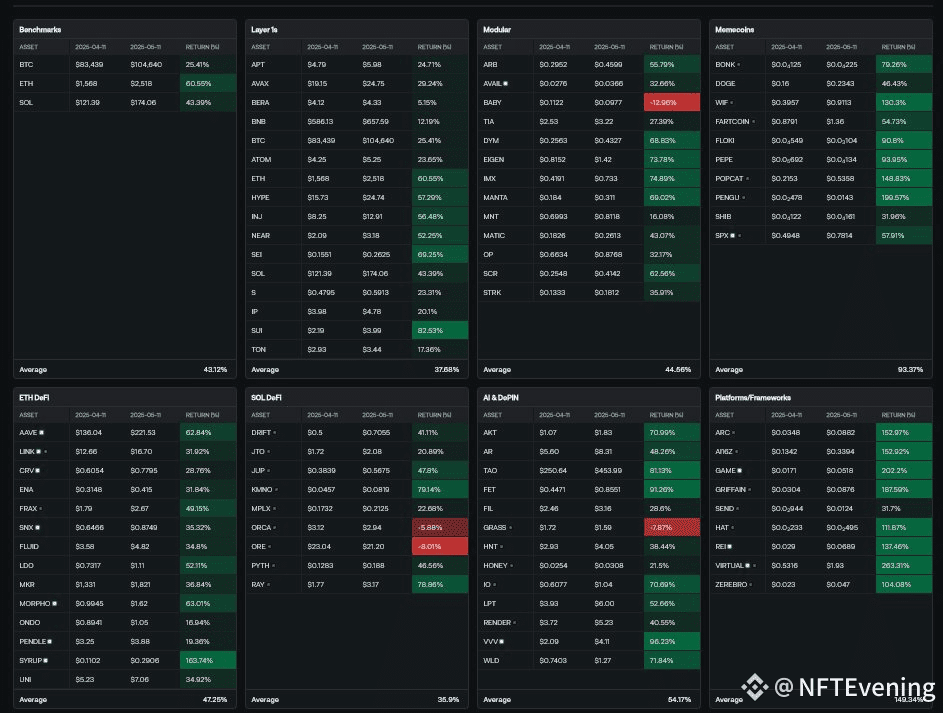Click the VVV return 96.23% cell
Image resolution: width=943 pixels, height=713 pixels.
[672, 641]
